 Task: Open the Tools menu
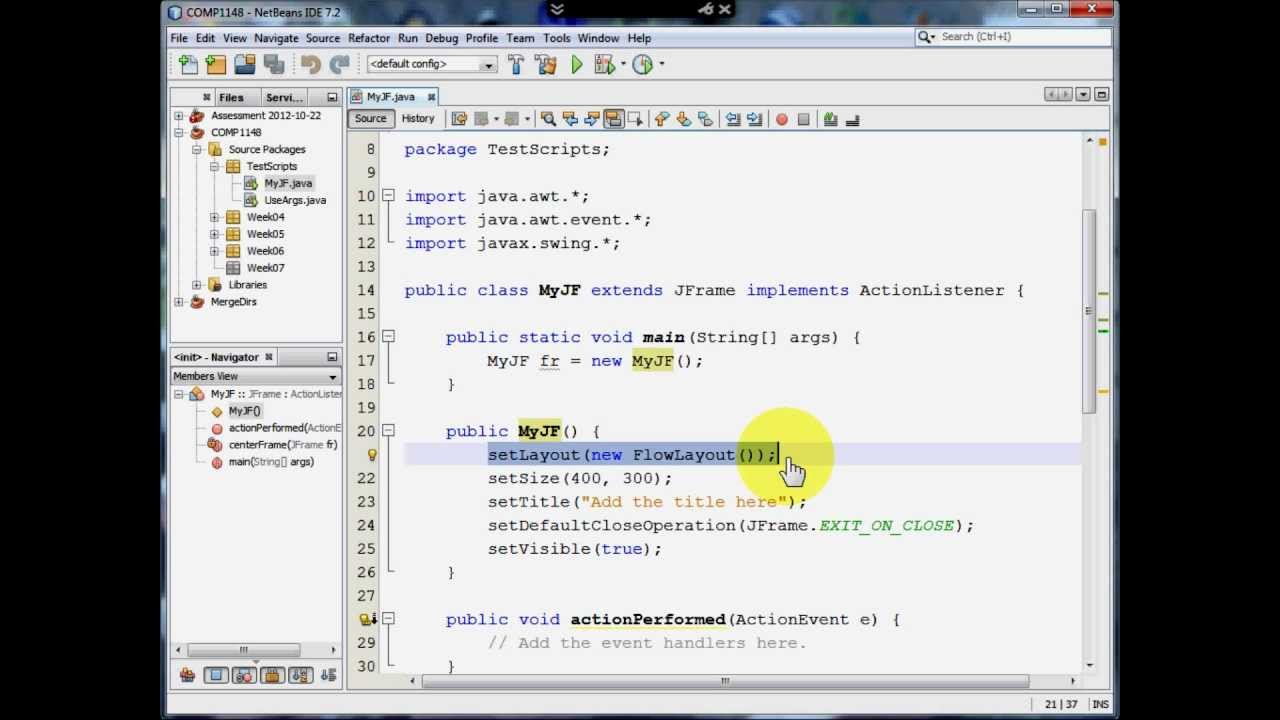(557, 38)
